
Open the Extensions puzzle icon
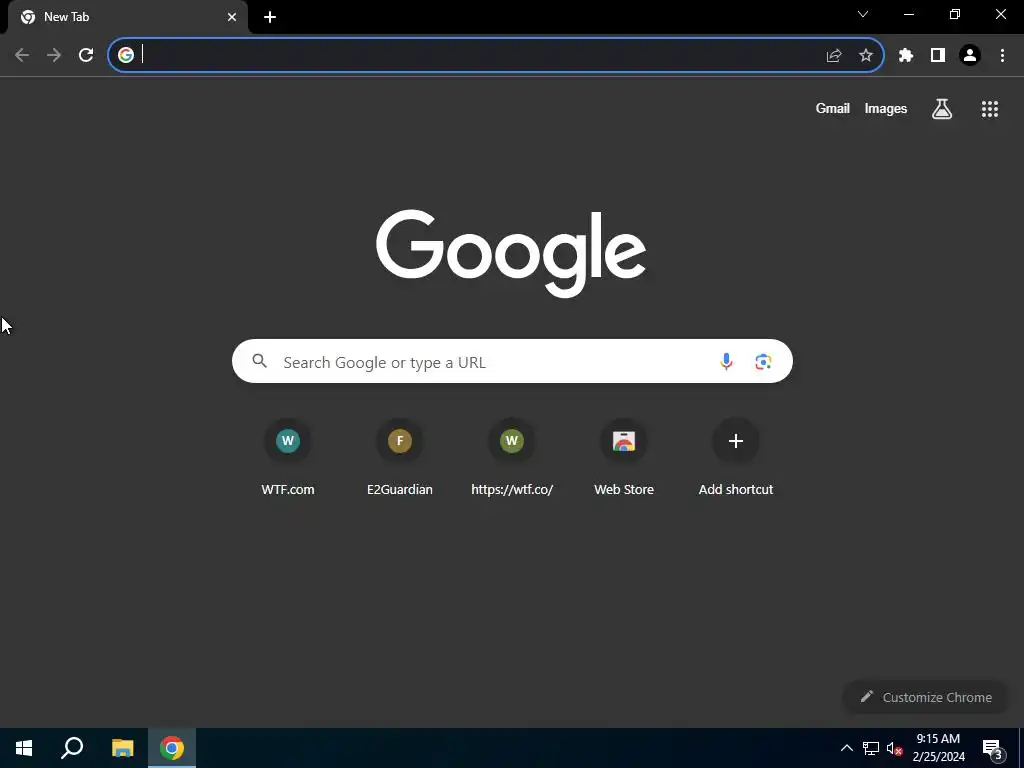[x=906, y=56]
